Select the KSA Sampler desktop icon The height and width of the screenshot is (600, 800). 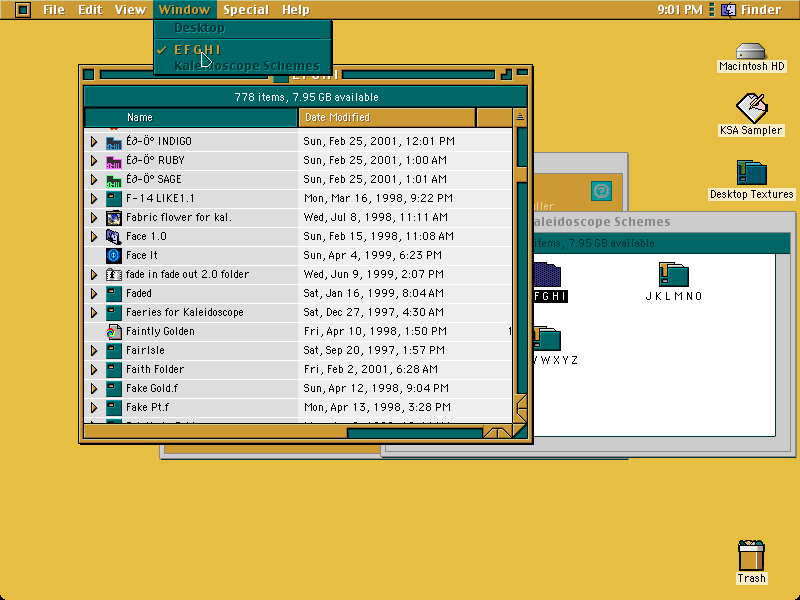[751, 107]
